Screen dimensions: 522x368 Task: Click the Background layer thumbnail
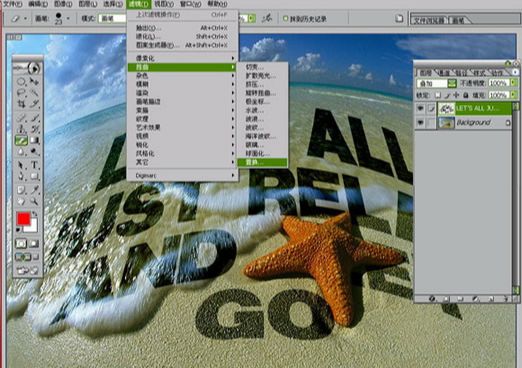click(x=446, y=123)
